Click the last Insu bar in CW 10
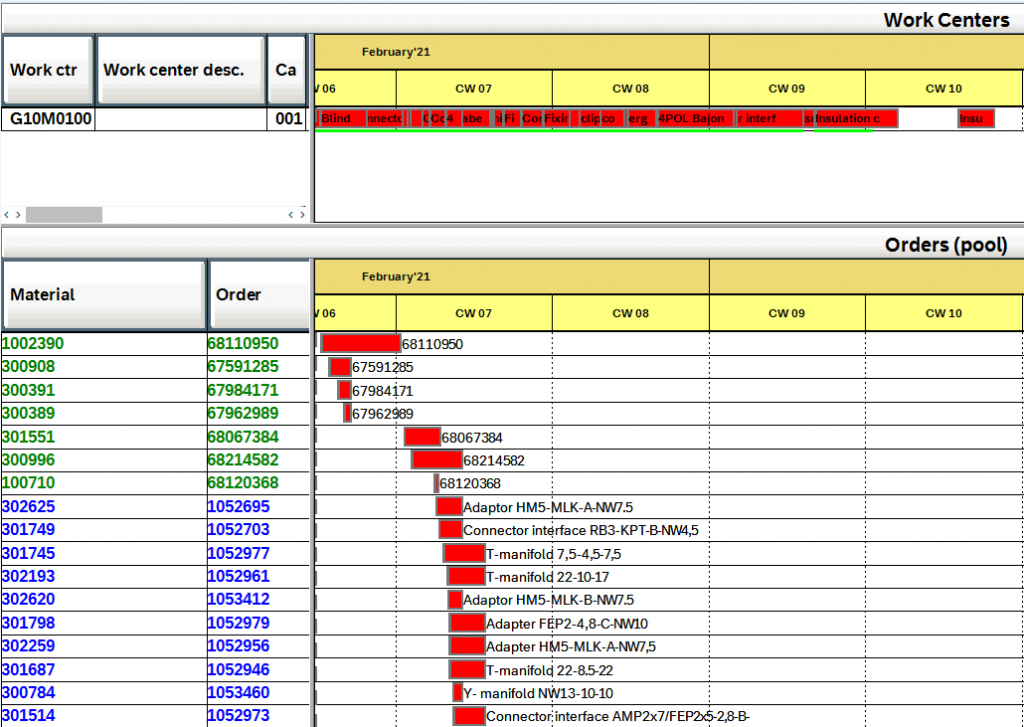Viewport: 1024px width, 727px height. click(975, 119)
